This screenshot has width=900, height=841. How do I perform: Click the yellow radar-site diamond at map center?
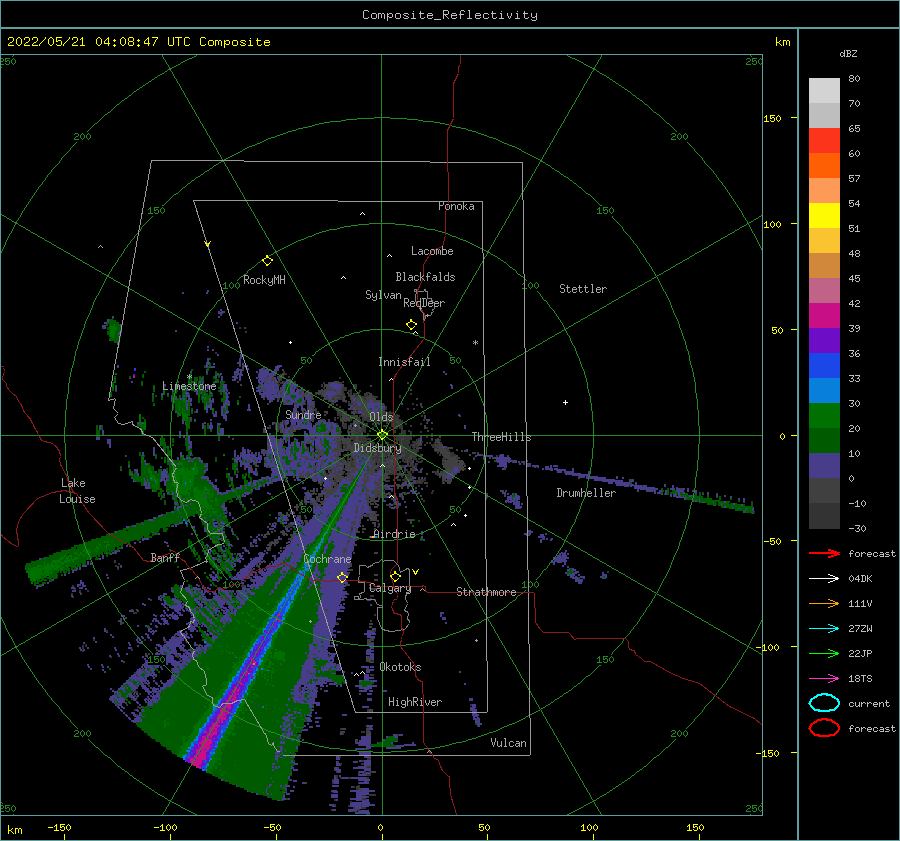coord(382,435)
